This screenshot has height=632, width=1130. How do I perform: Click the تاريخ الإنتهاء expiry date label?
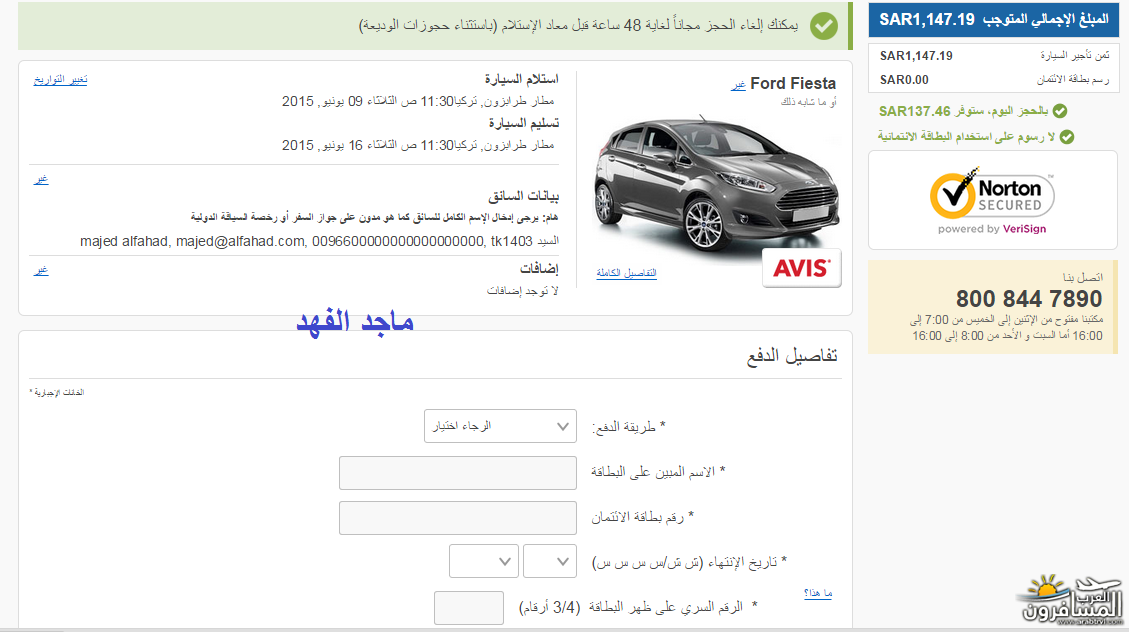(689, 562)
